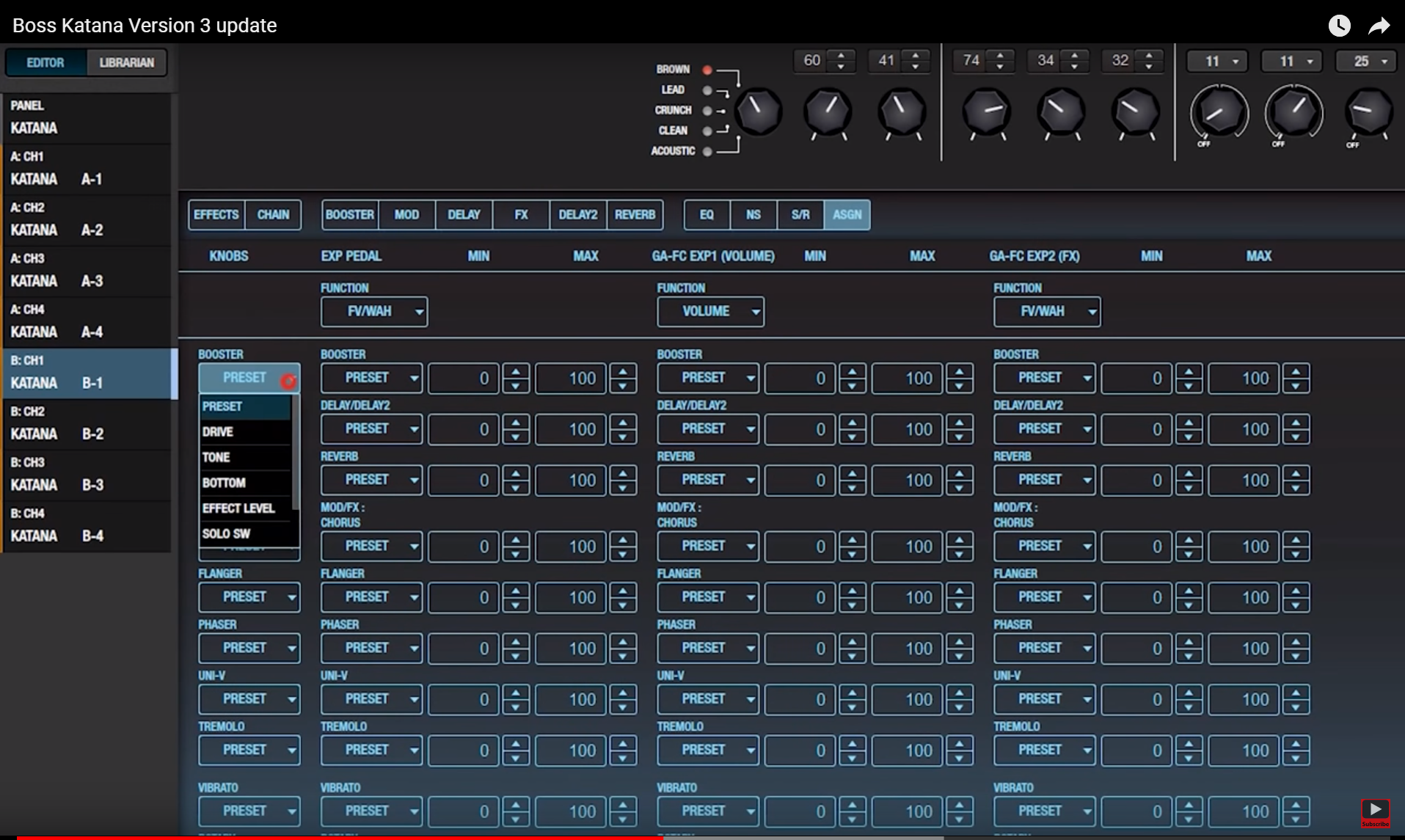This screenshot has width=1405, height=840.
Task: Select the PANEL KATANA entry
Action: pyautogui.click(x=87, y=117)
